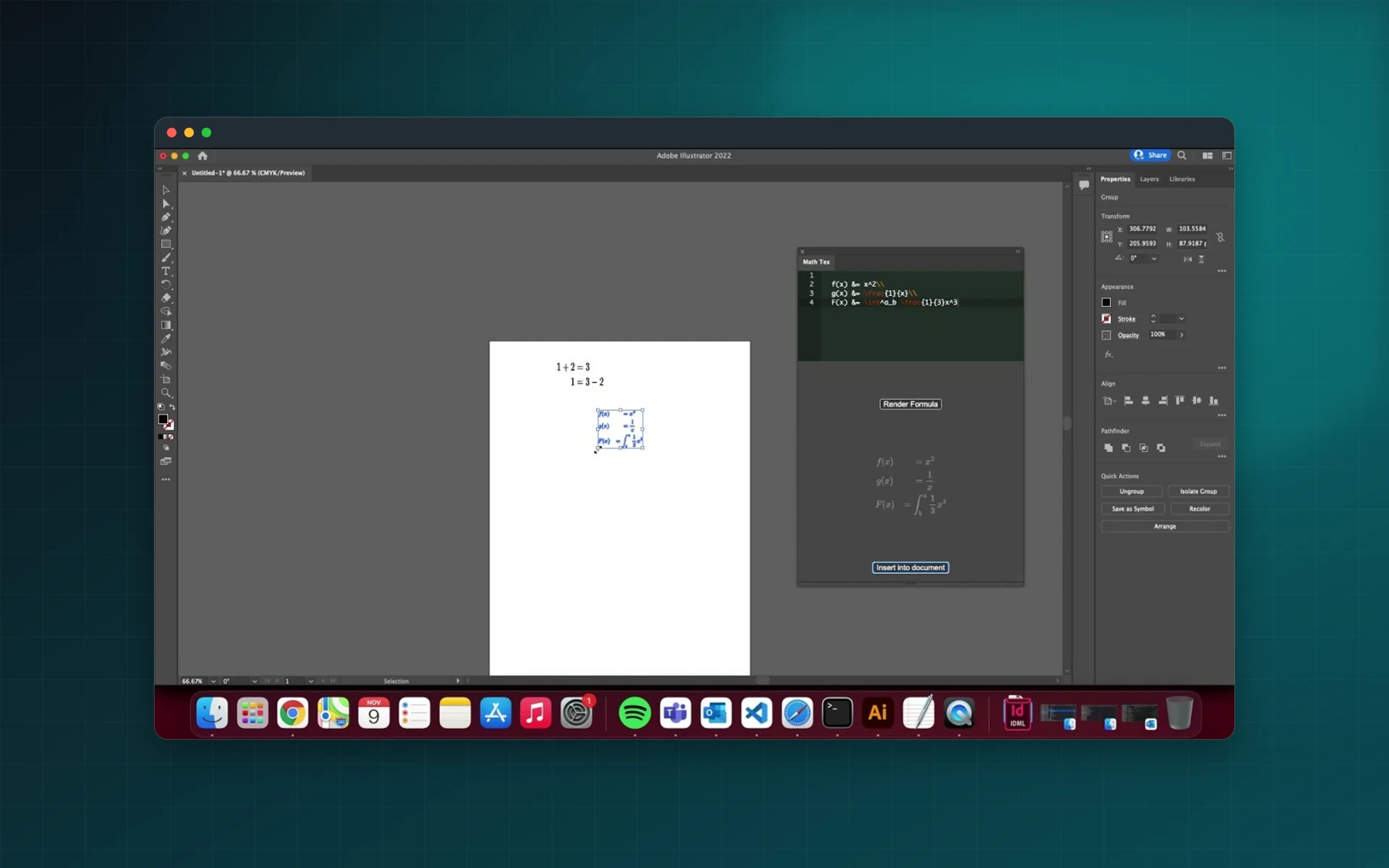Click the Flip Horizontally transform icon
This screenshot has height=868, width=1389.
pyautogui.click(x=1187, y=259)
